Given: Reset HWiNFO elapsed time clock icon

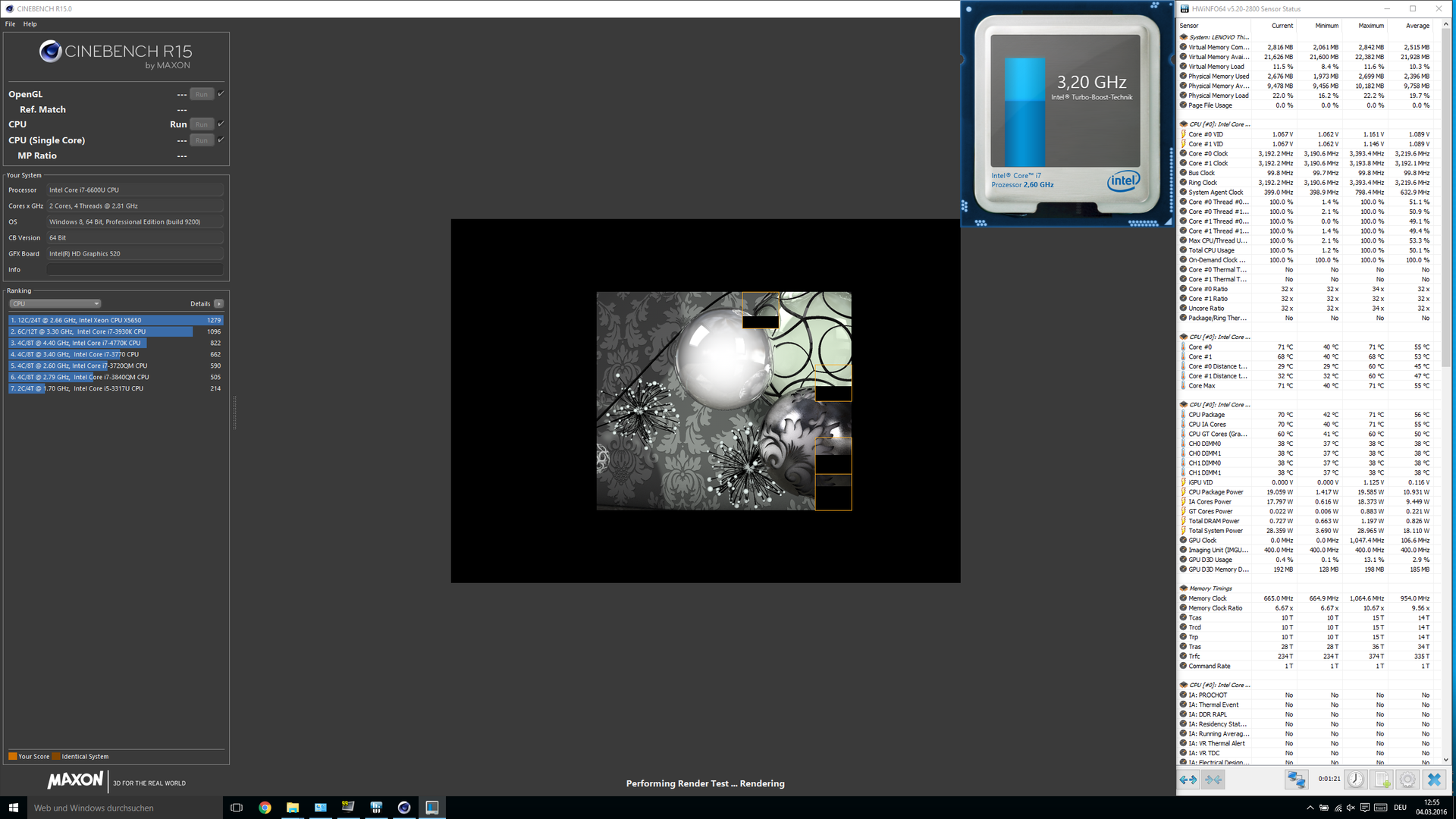Looking at the screenshot, I should [x=1356, y=779].
